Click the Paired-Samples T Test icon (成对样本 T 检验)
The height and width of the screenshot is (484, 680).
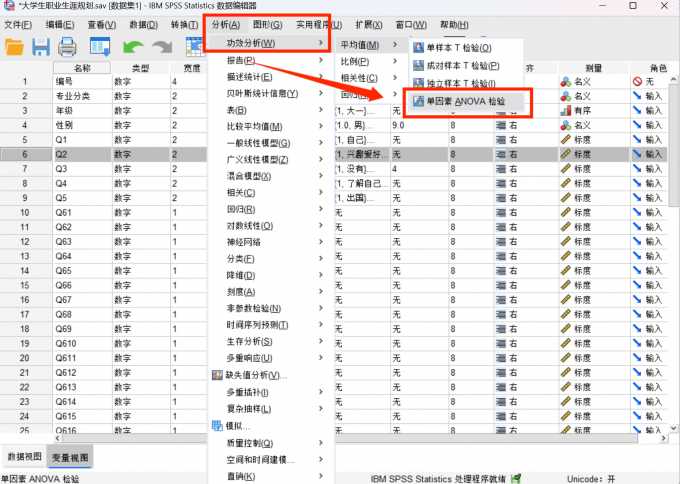[x=418, y=65]
